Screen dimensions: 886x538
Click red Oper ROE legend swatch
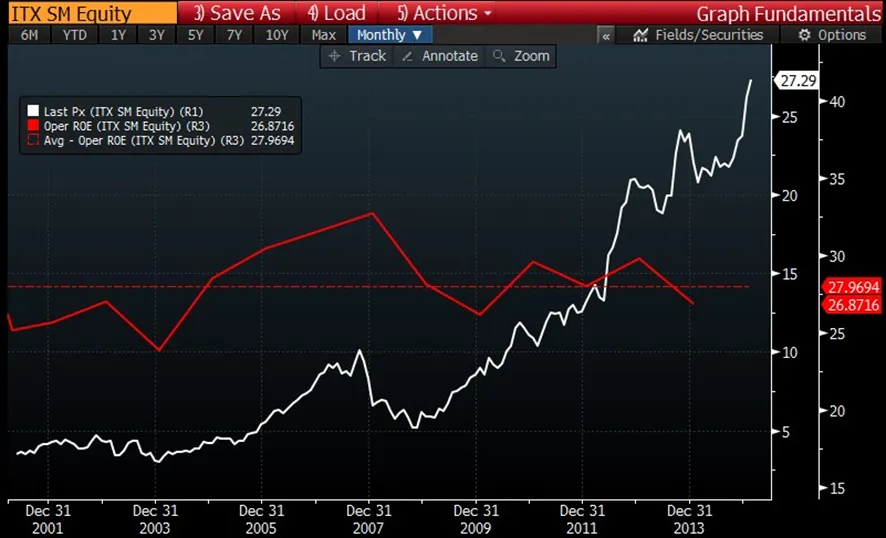33,126
